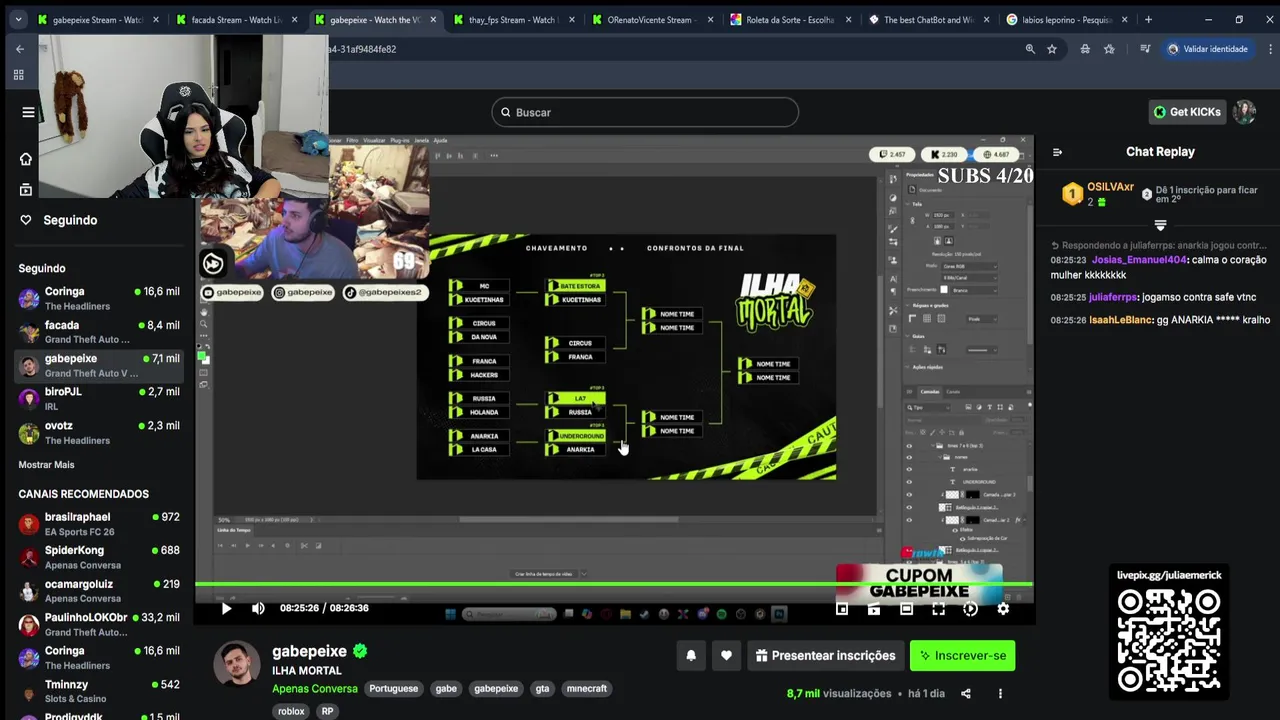Select the gta tag
The width and height of the screenshot is (1280, 720).
click(x=542, y=689)
